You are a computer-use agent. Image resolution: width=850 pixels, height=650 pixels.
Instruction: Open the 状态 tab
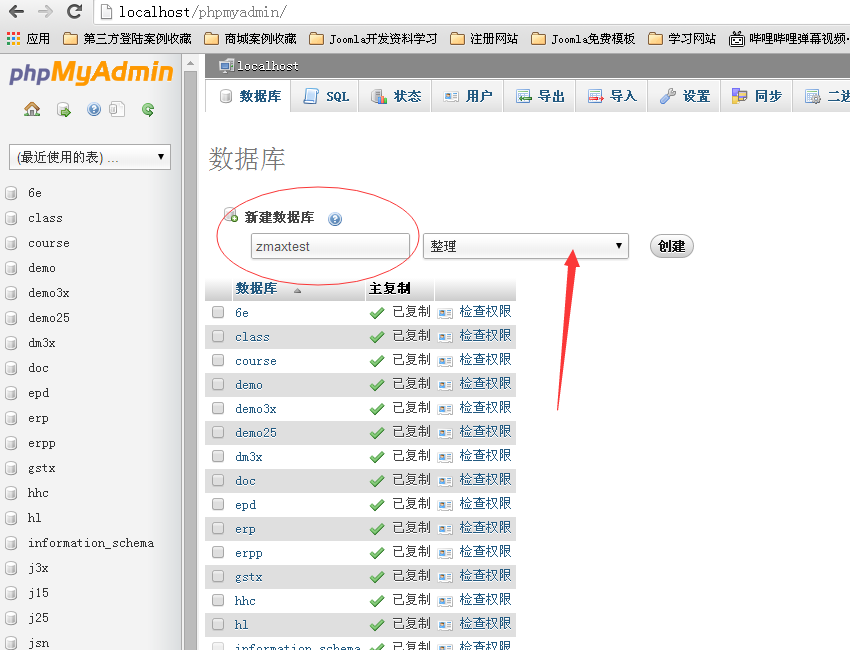pos(395,96)
